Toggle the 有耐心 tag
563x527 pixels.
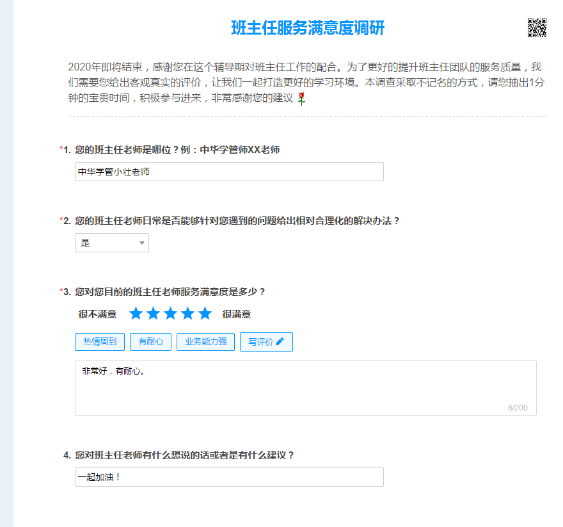point(151,342)
